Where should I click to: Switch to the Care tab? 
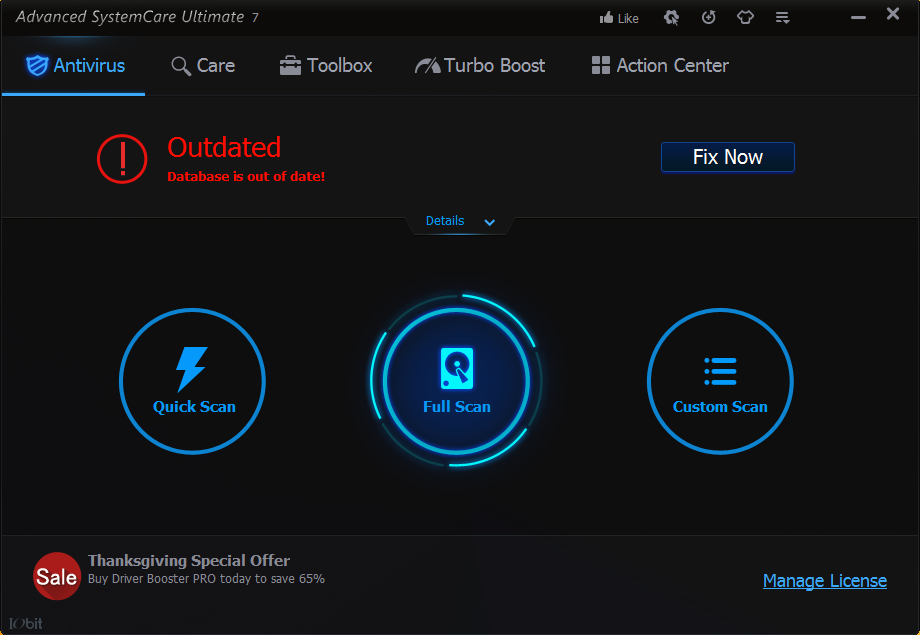(x=203, y=66)
